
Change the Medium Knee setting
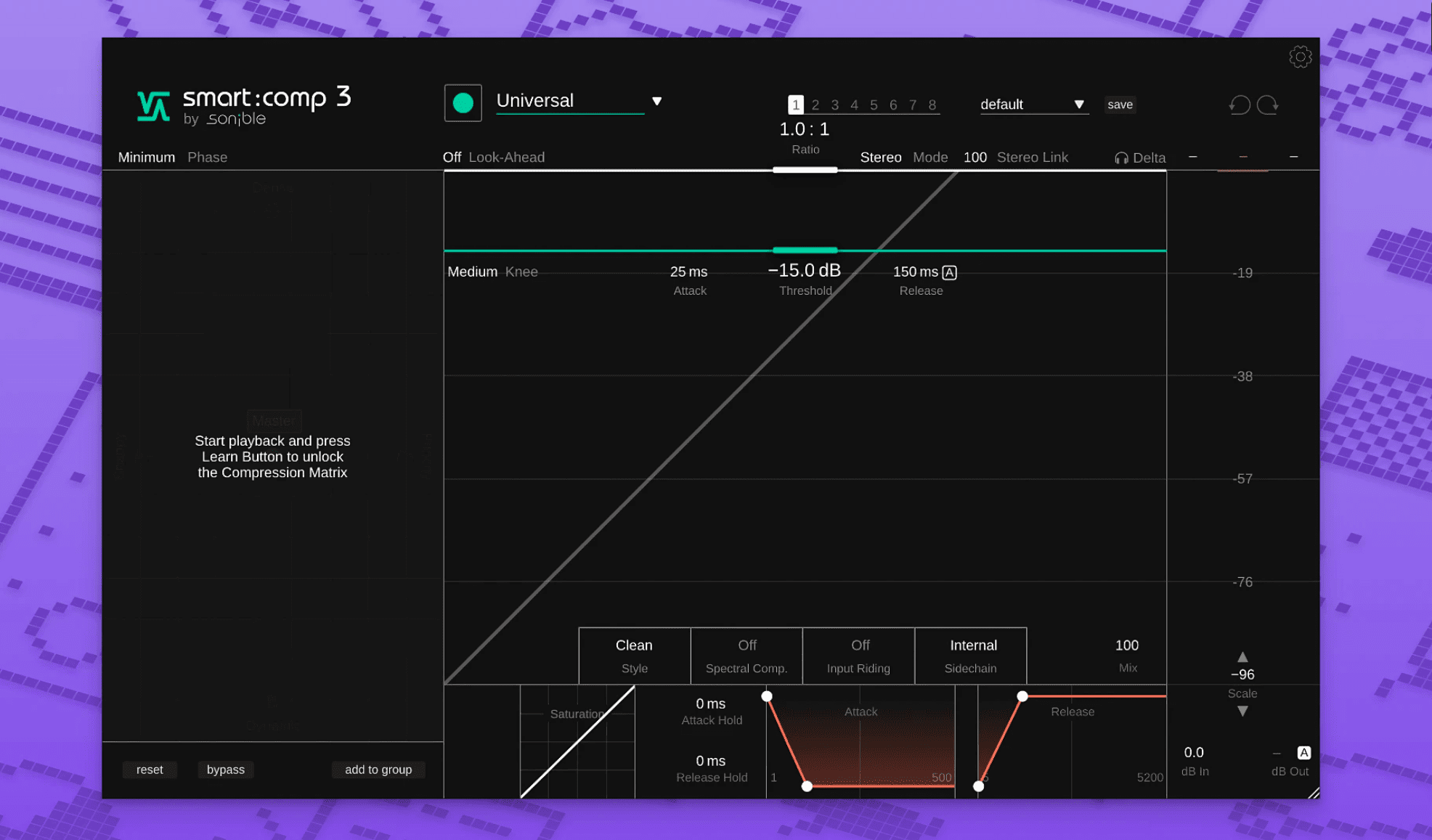(493, 272)
